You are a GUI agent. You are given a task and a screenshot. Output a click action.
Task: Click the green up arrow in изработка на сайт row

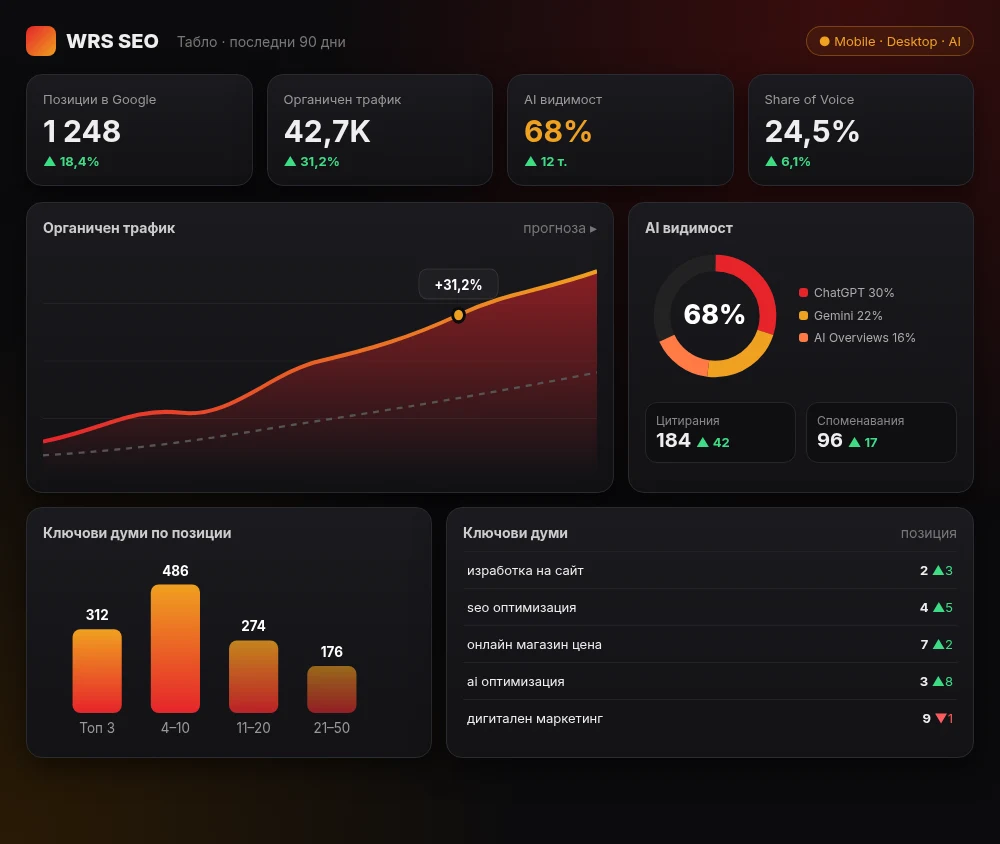pos(938,570)
